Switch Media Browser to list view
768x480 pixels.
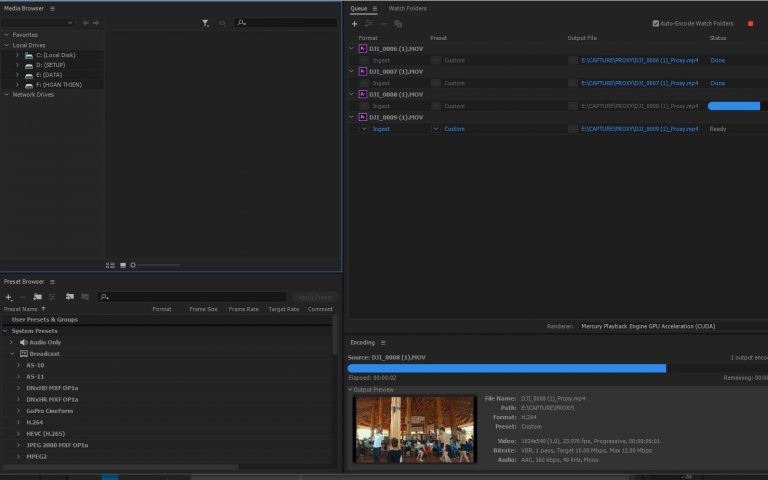point(110,265)
